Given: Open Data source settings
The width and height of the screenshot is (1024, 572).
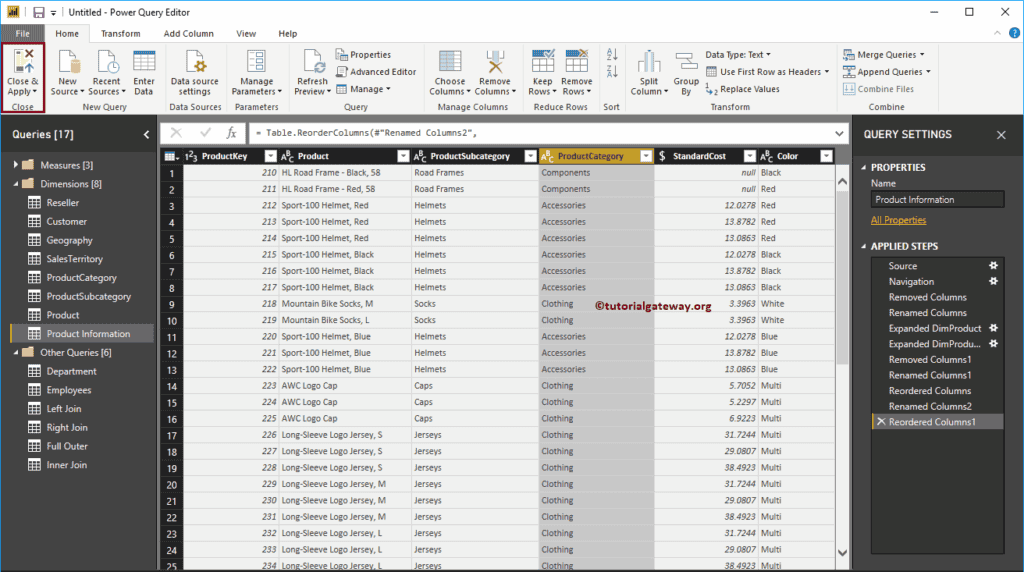Looking at the screenshot, I should pos(194,62).
